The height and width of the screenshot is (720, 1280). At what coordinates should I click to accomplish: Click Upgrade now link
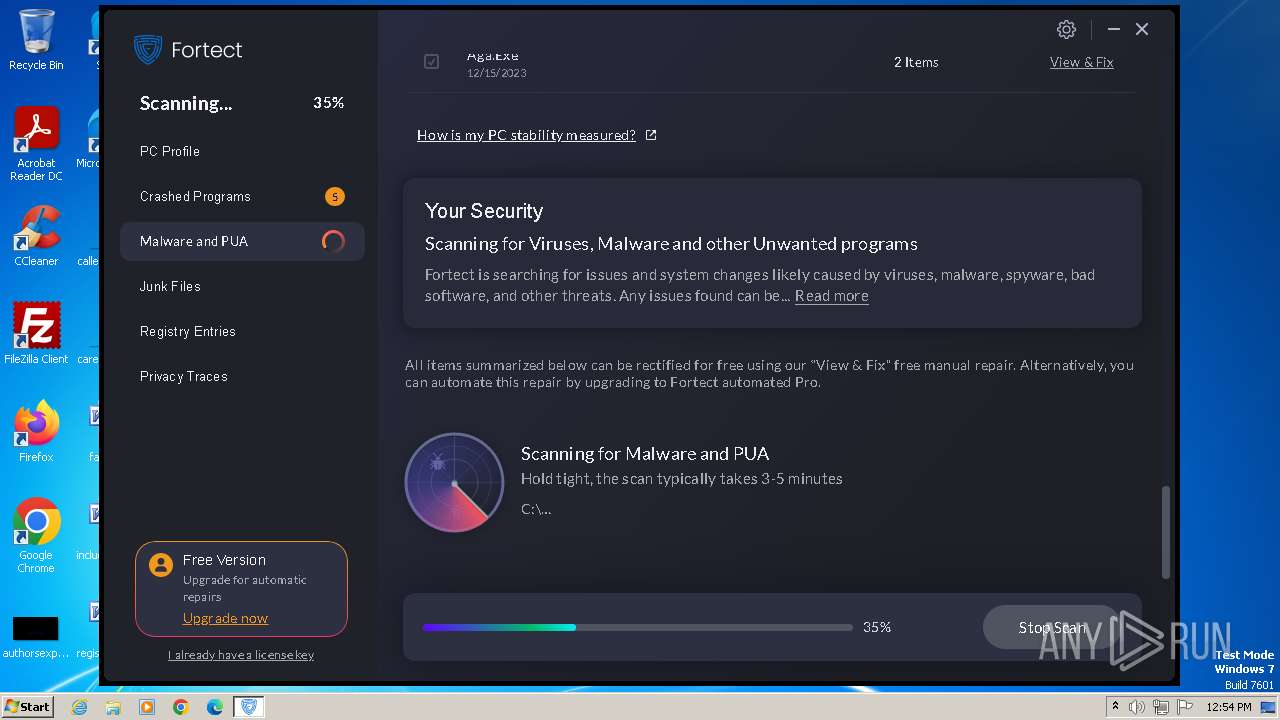[225, 618]
